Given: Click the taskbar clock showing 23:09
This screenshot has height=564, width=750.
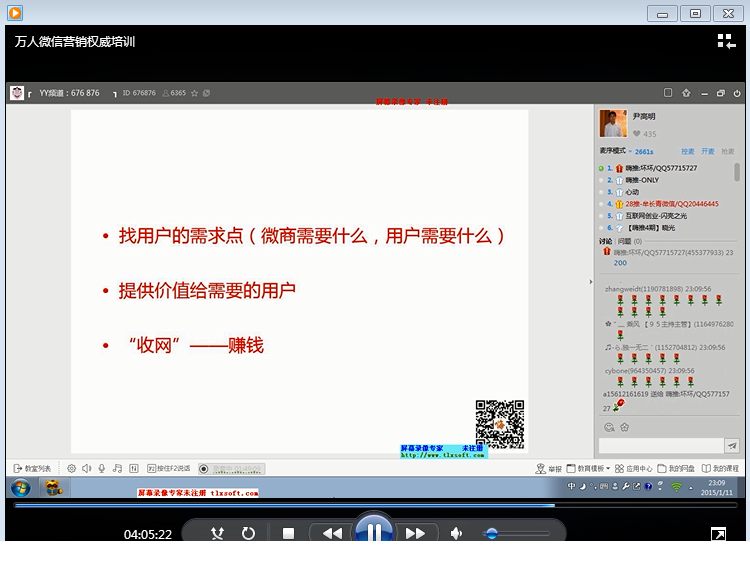Looking at the screenshot, I should point(717,487).
